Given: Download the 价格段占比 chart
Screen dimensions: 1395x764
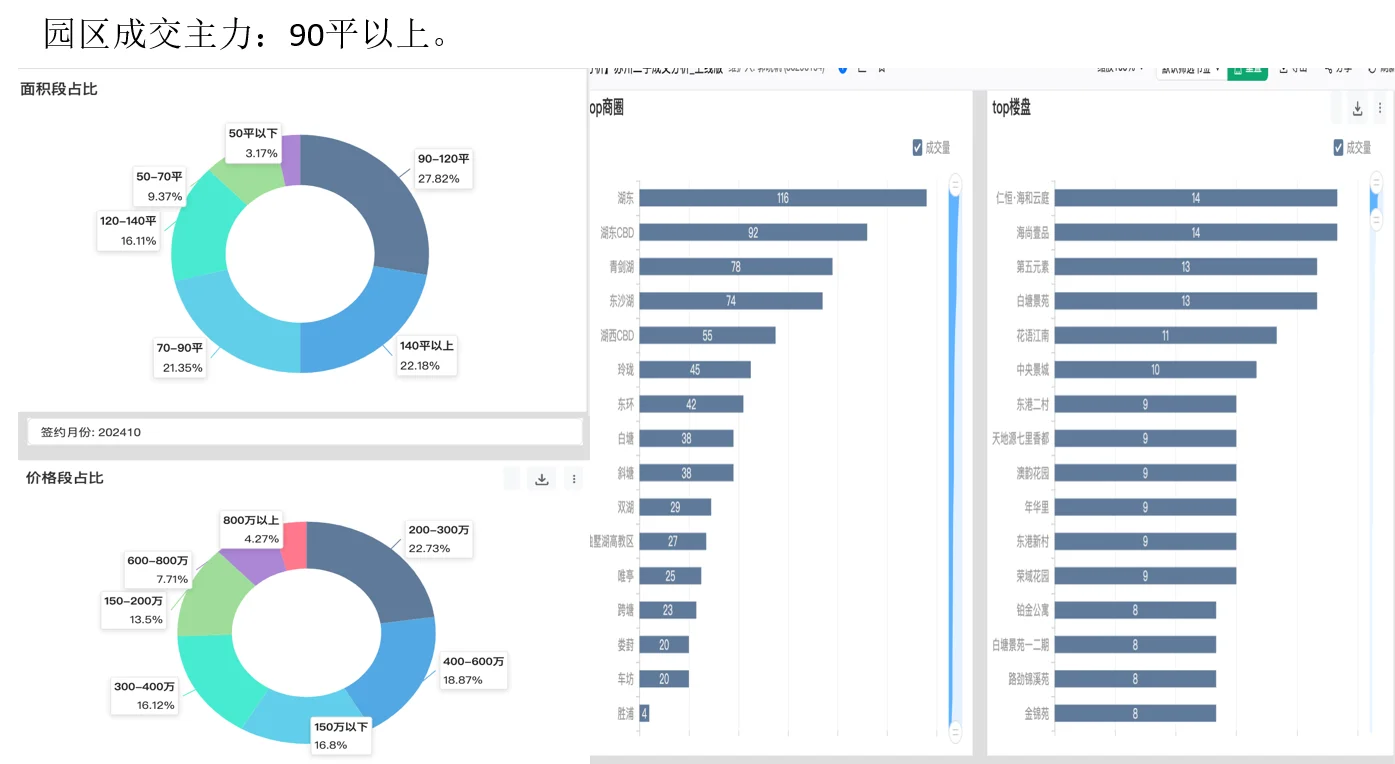Looking at the screenshot, I should [542, 479].
